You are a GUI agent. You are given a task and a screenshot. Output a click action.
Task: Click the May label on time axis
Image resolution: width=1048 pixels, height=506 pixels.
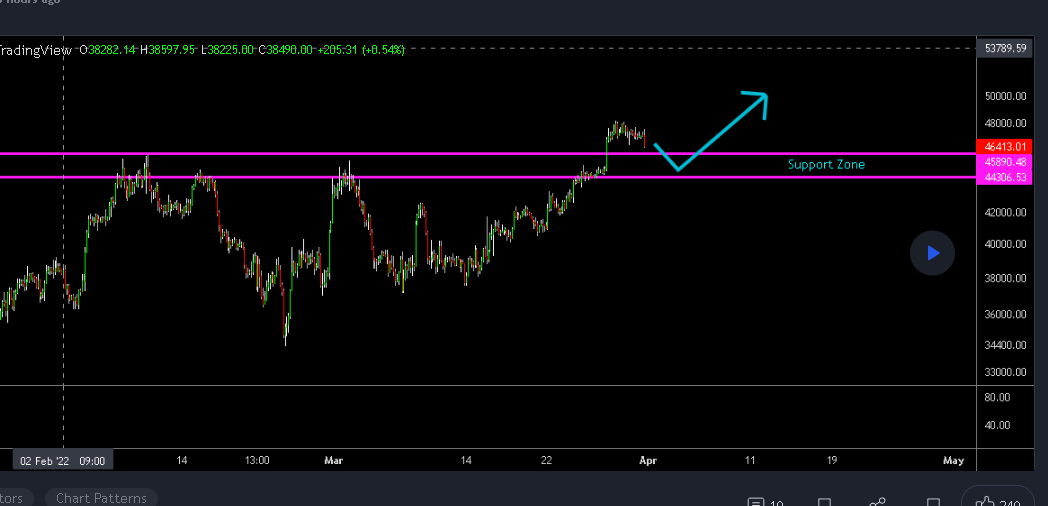pyautogui.click(x=953, y=461)
